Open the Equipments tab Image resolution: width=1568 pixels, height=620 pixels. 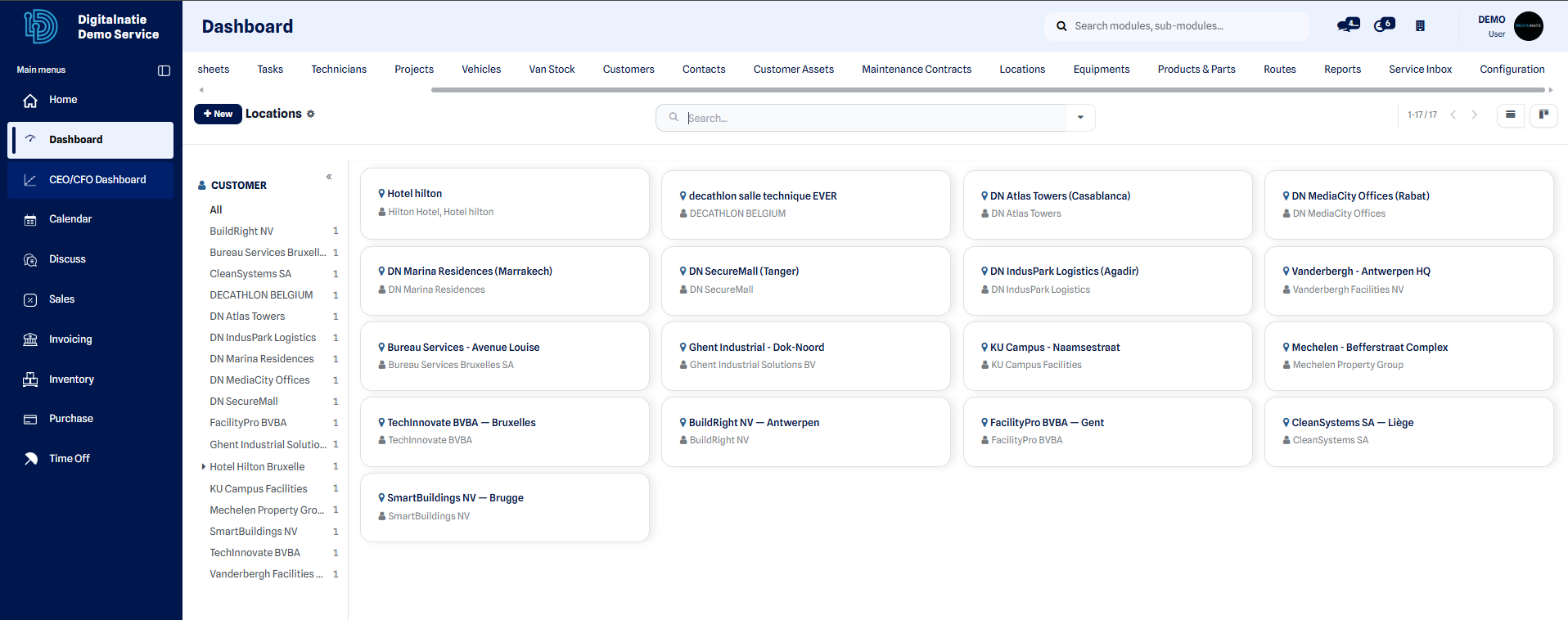1102,70
